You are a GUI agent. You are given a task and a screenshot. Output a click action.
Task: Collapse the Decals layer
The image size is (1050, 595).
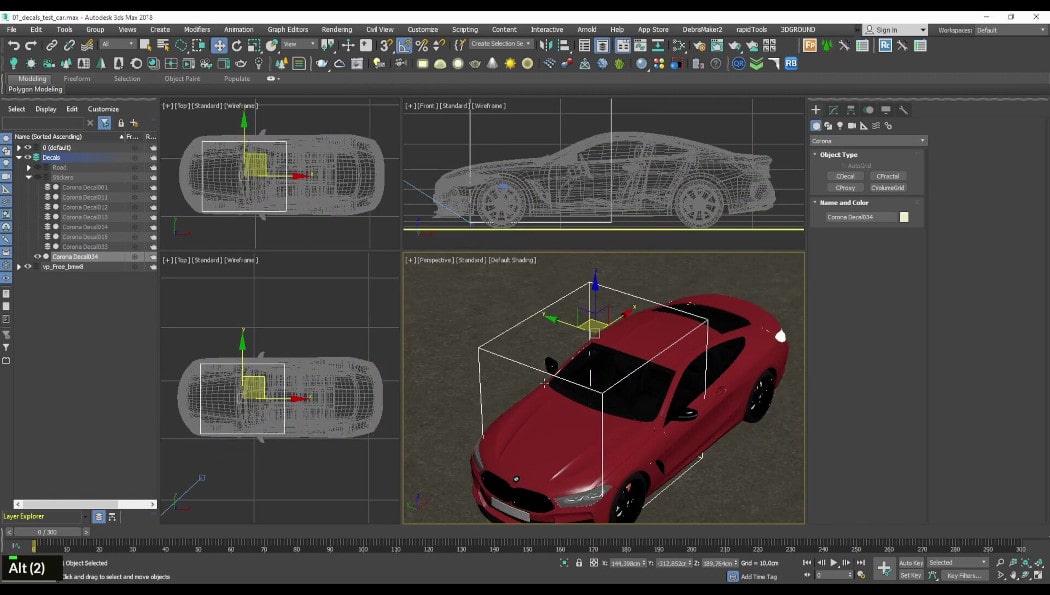click(x=19, y=157)
